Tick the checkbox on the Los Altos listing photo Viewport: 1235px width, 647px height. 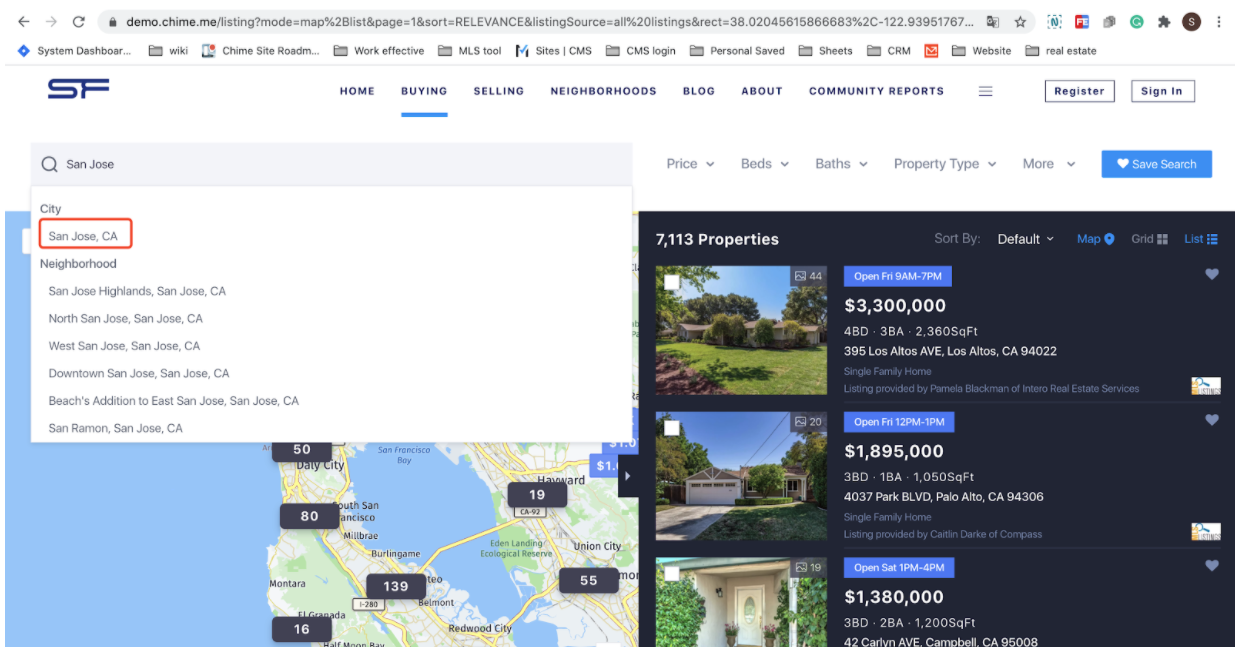[x=672, y=282]
